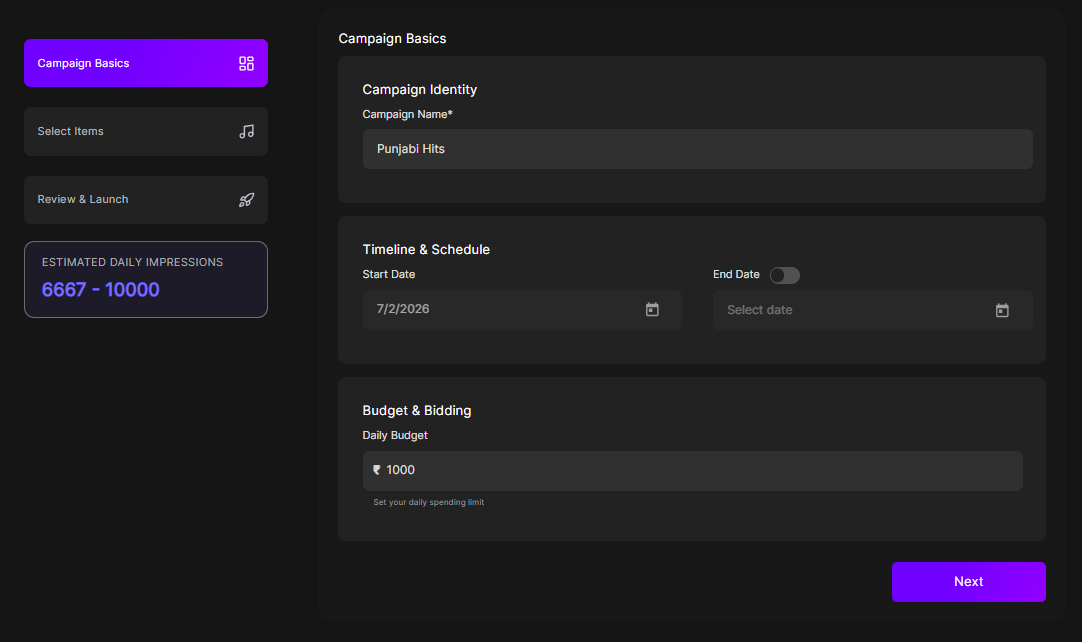Image resolution: width=1082 pixels, height=642 pixels.
Task: Go to Campaign Basics step
Action: 146,63
